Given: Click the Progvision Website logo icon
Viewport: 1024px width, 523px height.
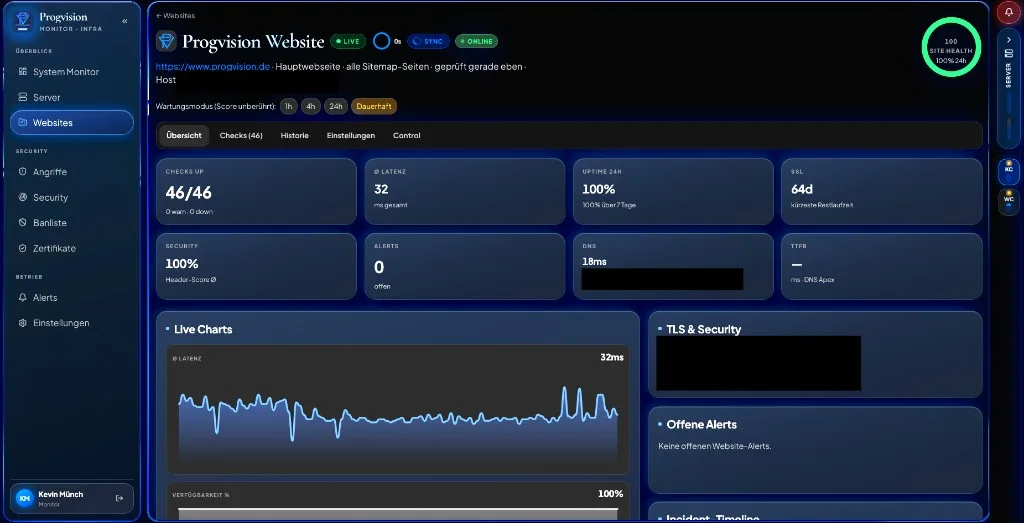Looking at the screenshot, I should 167,41.
